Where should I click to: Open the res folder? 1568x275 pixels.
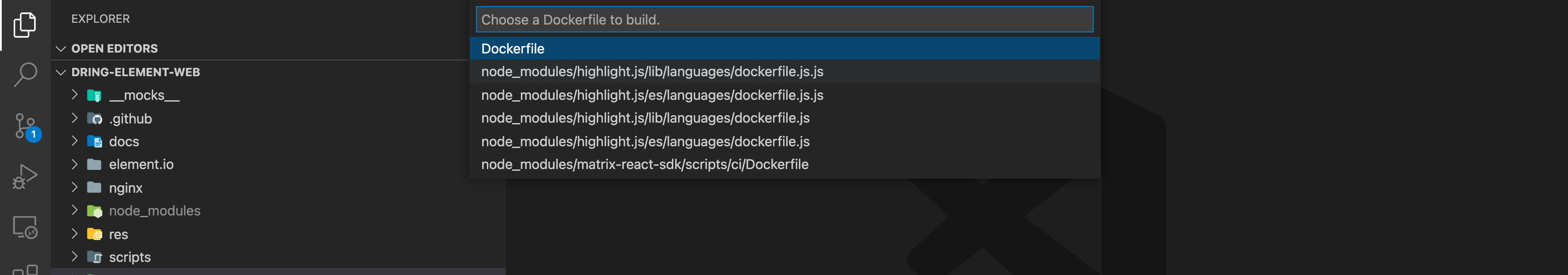[x=118, y=234]
